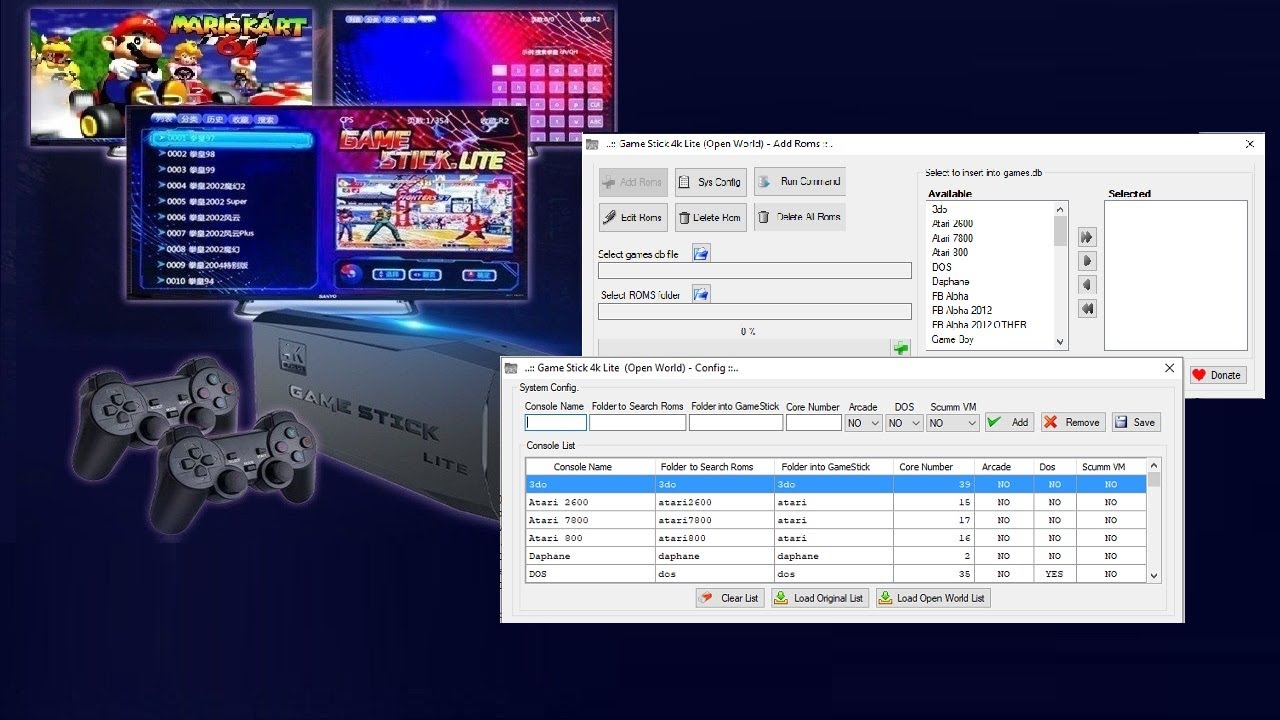Close the Add Roms window
The height and width of the screenshot is (720, 1280).
pyautogui.click(x=1249, y=144)
